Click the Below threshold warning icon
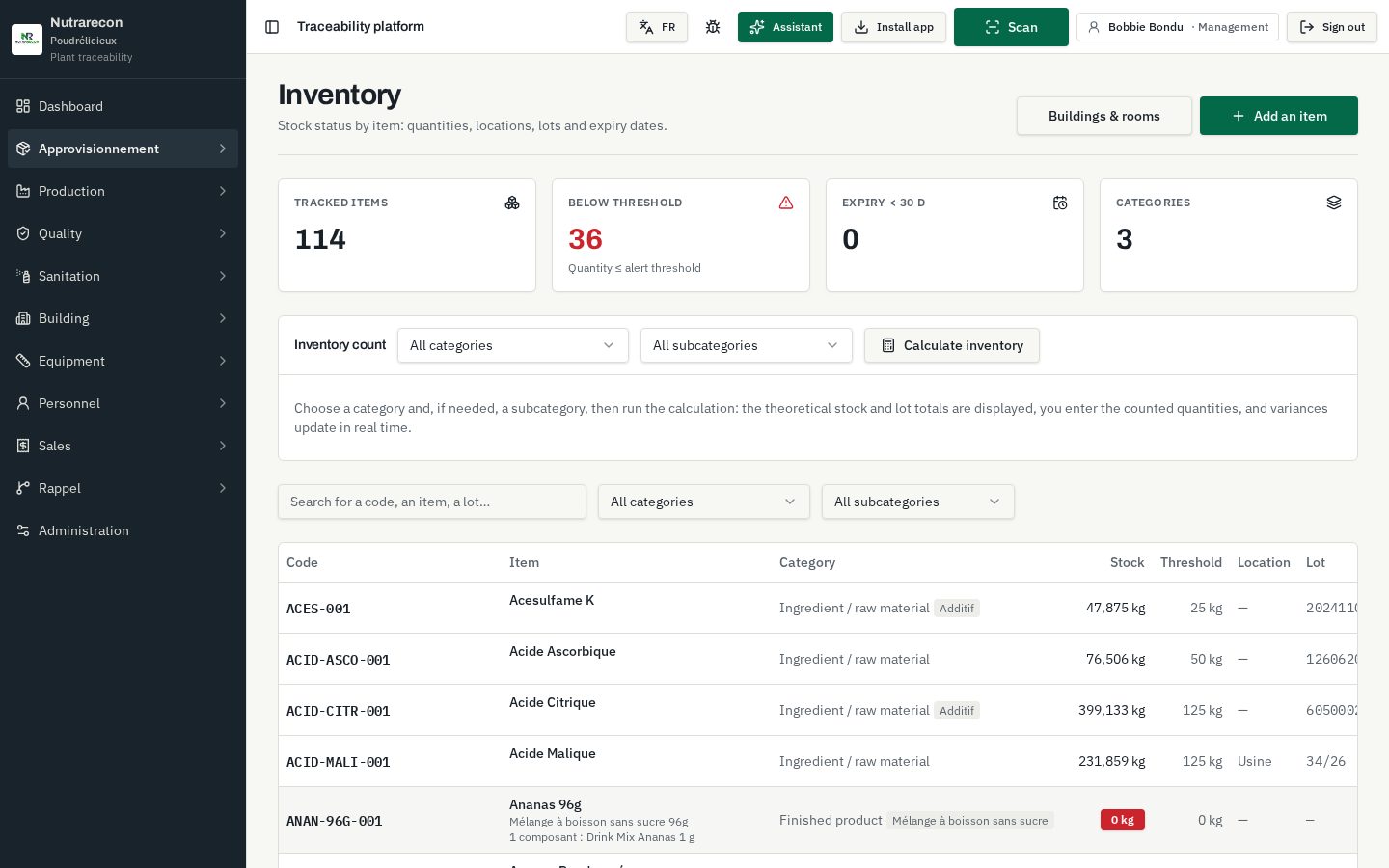This screenshot has width=1389, height=868. (x=786, y=203)
